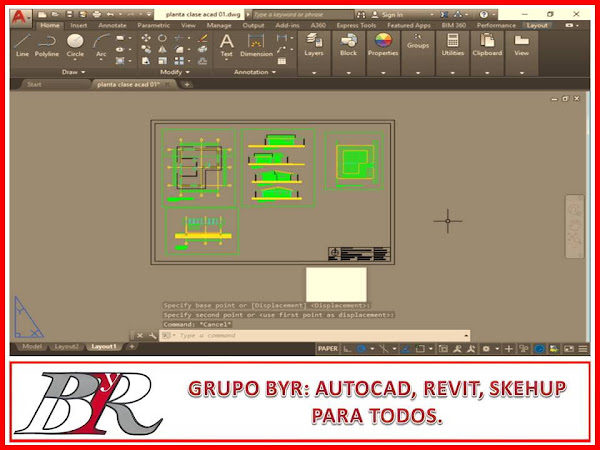Click the Array tool icon
The width and height of the screenshot is (600, 450).
179,61
